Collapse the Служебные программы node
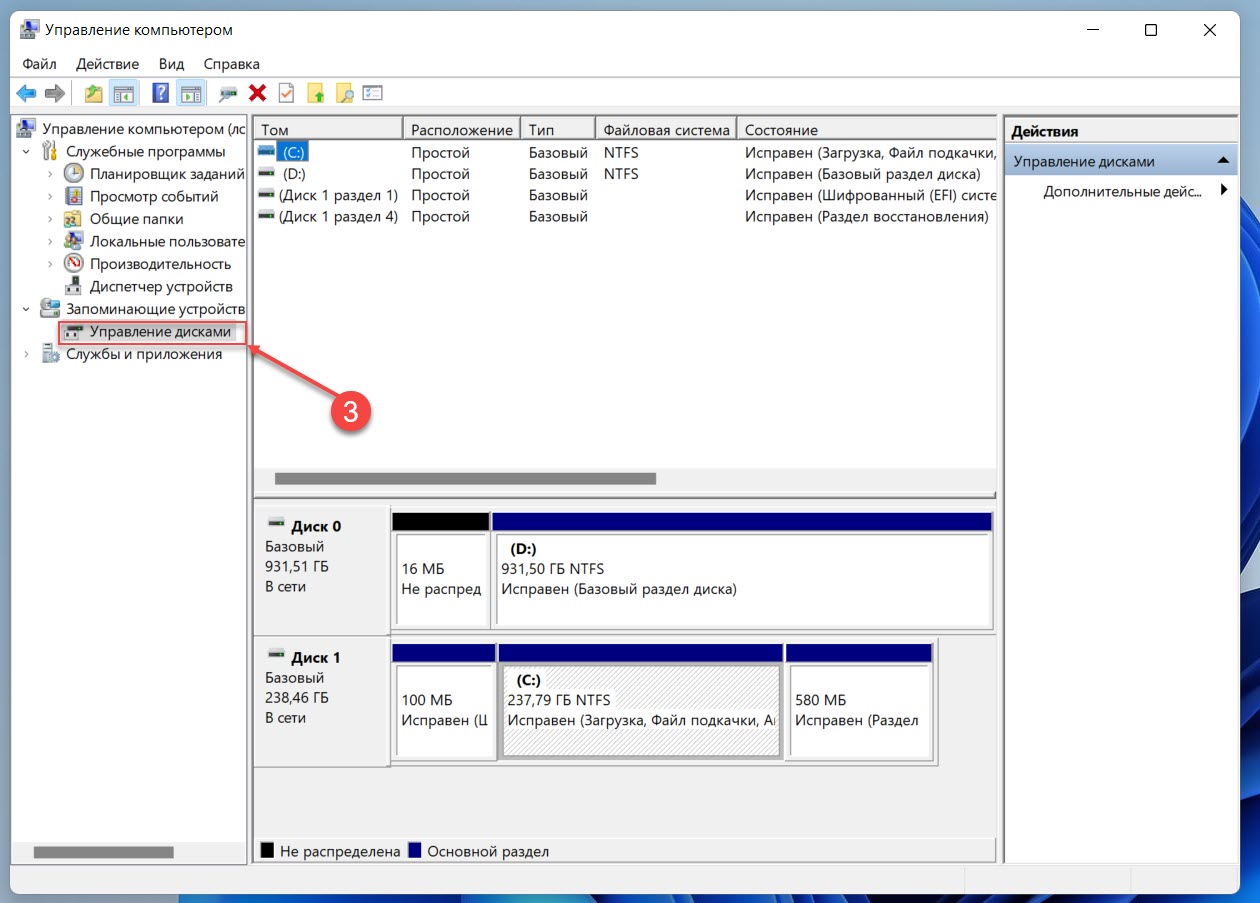This screenshot has width=1260, height=903. click(x=27, y=152)
